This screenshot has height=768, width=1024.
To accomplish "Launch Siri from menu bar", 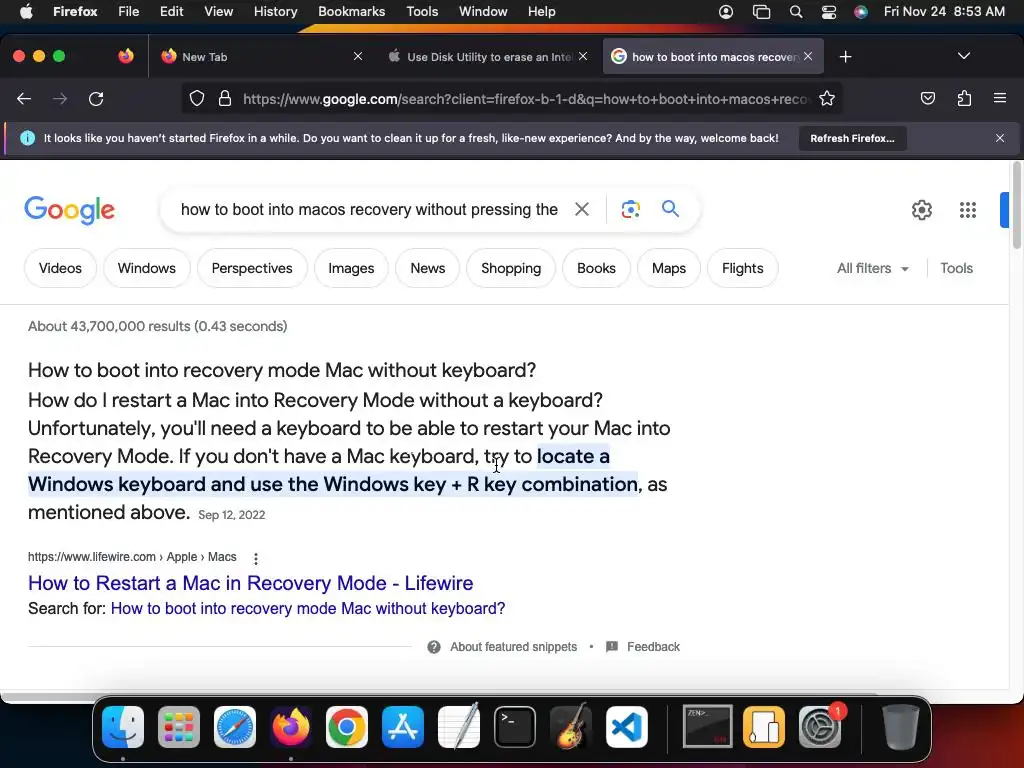I will (x=861, y=12).
